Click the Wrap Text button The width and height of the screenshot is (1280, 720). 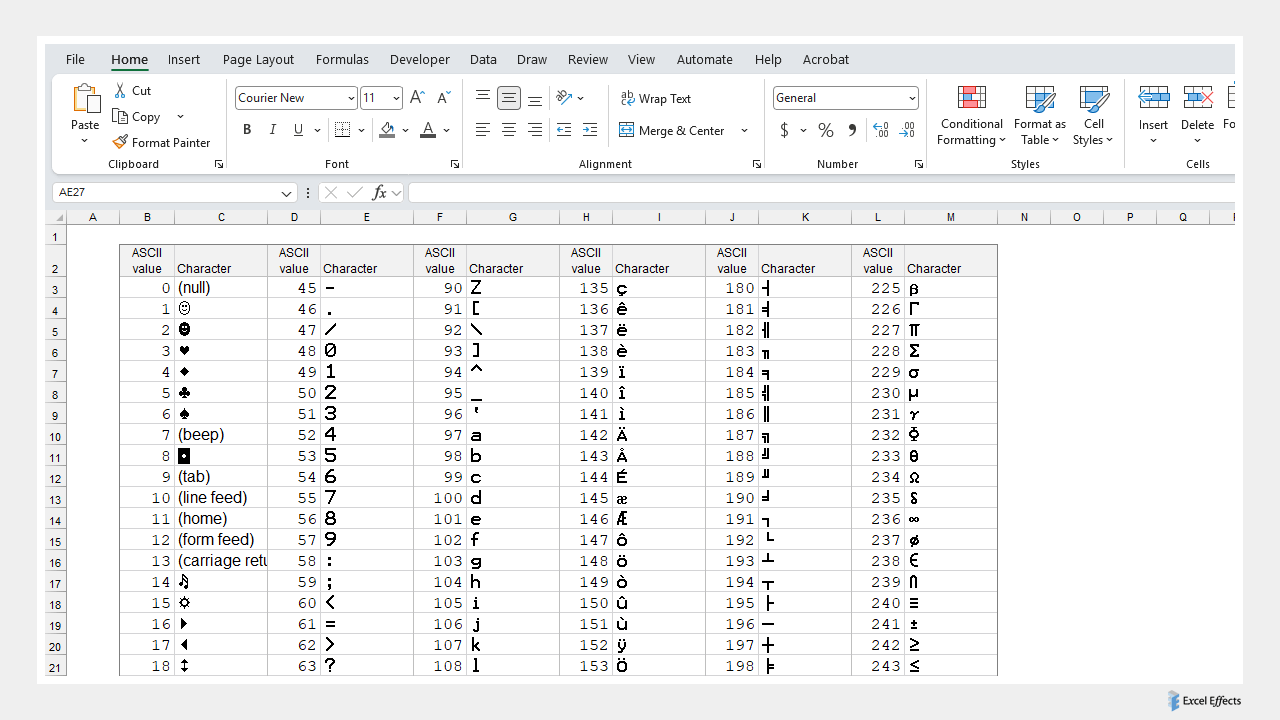click(656, 98)
